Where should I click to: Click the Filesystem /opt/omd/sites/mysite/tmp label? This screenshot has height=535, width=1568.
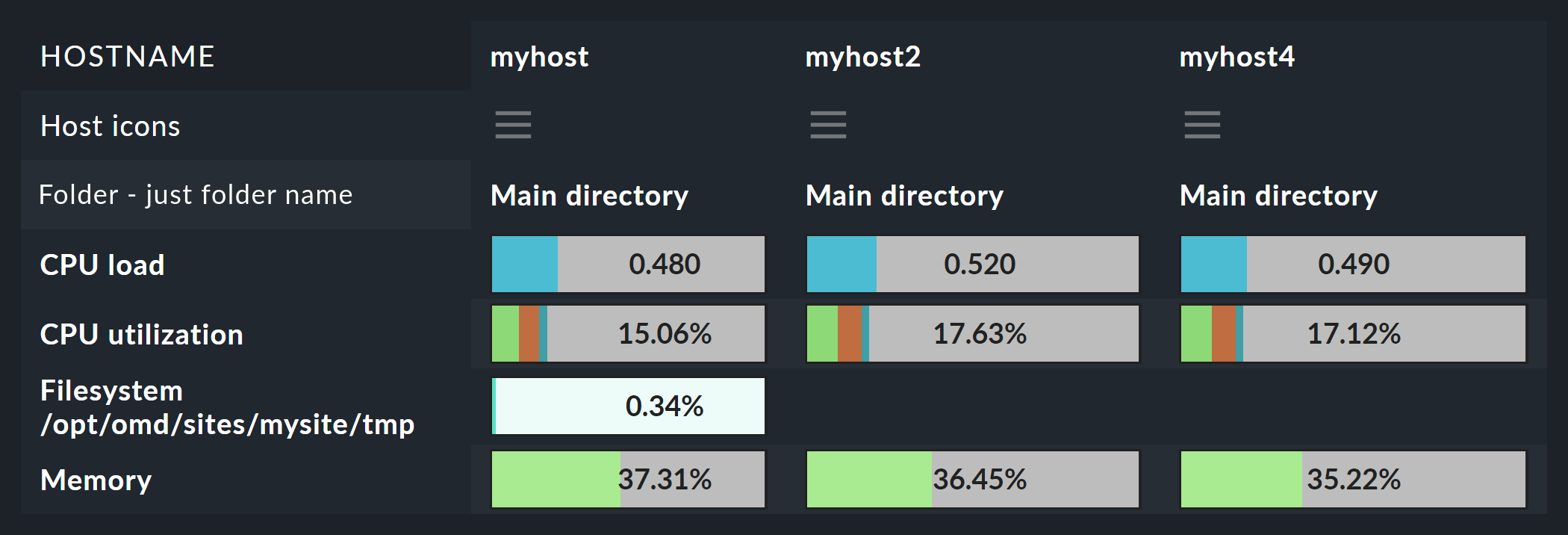click(x=227, y=407)
